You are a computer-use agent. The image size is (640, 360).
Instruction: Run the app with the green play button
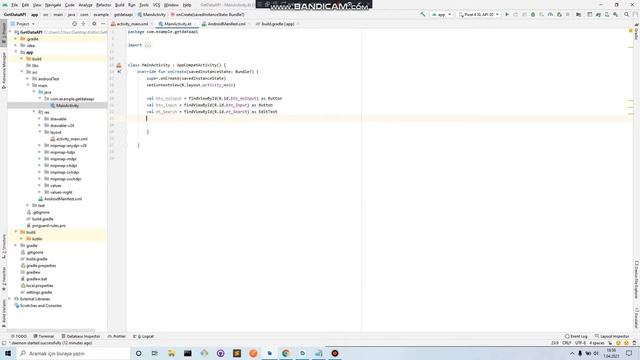click(507, 15)
